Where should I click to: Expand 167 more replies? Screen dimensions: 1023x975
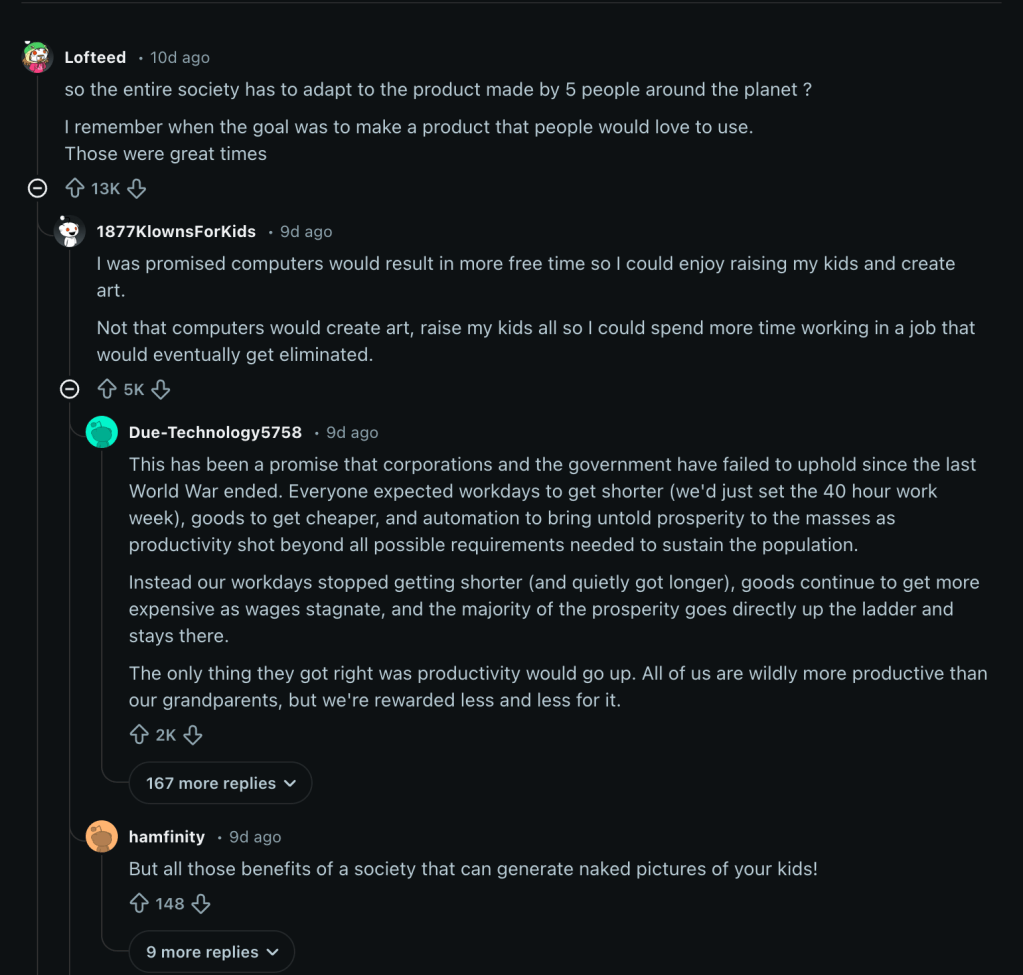pos(220,783)
